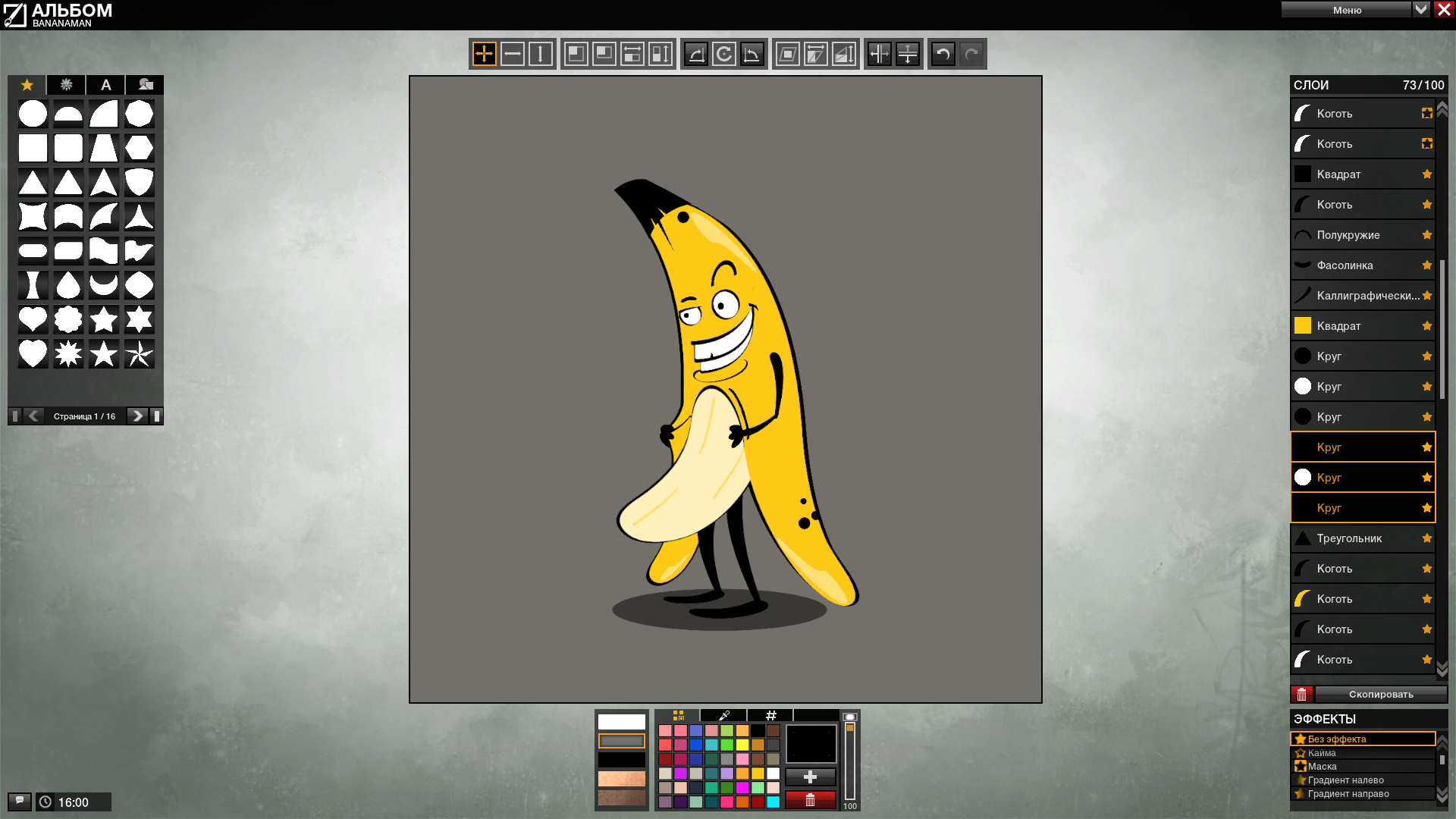Image resolution: width=1456 pixels, height=819 pixels.
Task: Toggle the star on the Треугольник layer
Action: click(x=1426, y=538)
